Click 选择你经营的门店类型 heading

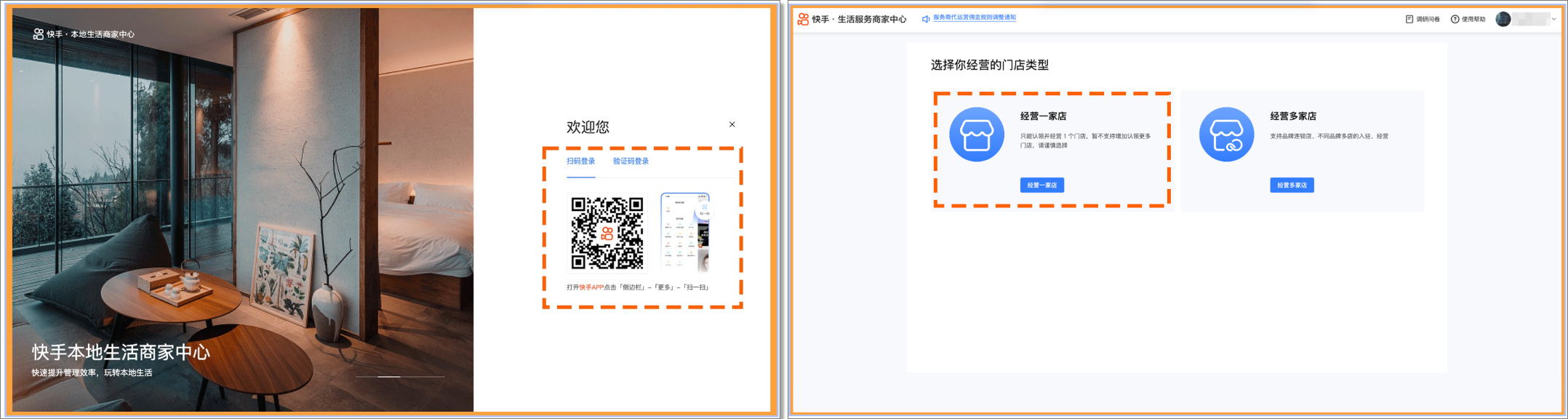click(x=989, y=65)
